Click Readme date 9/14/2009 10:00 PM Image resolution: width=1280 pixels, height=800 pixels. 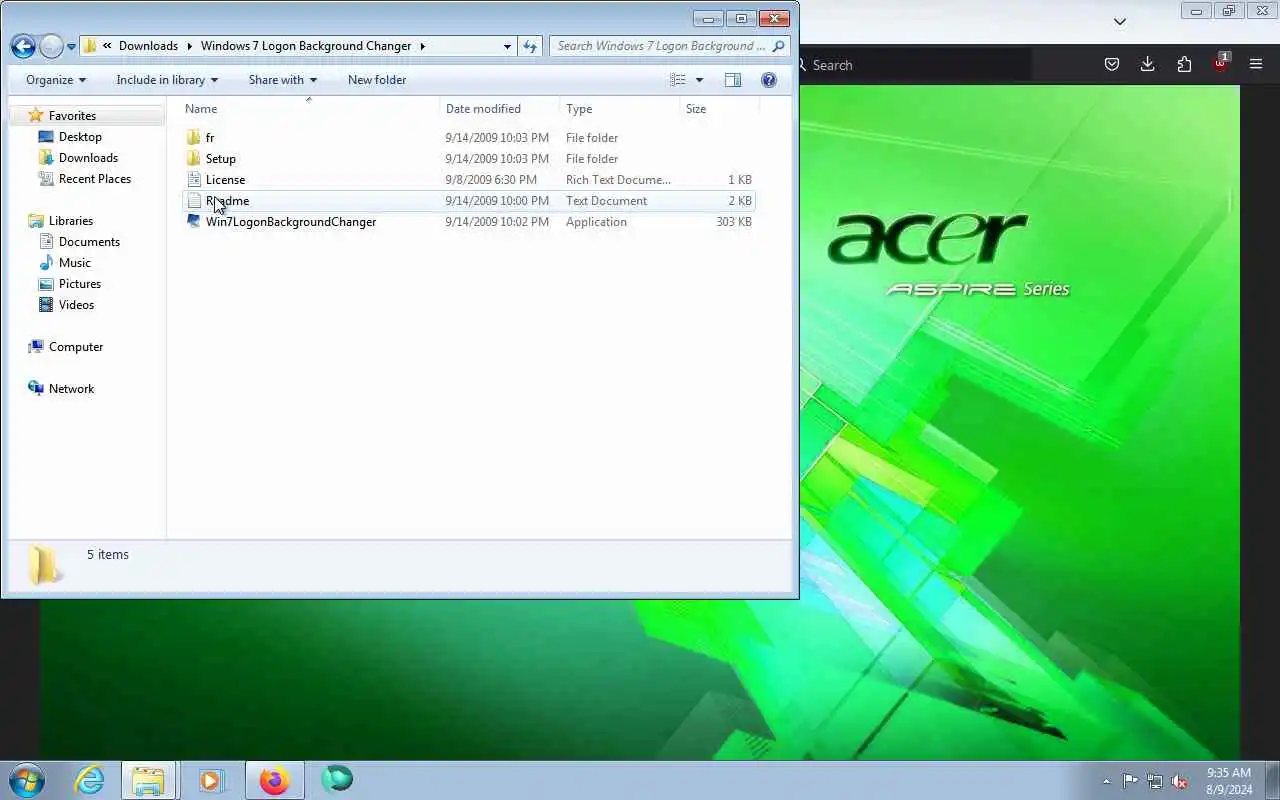coord(497,201)
